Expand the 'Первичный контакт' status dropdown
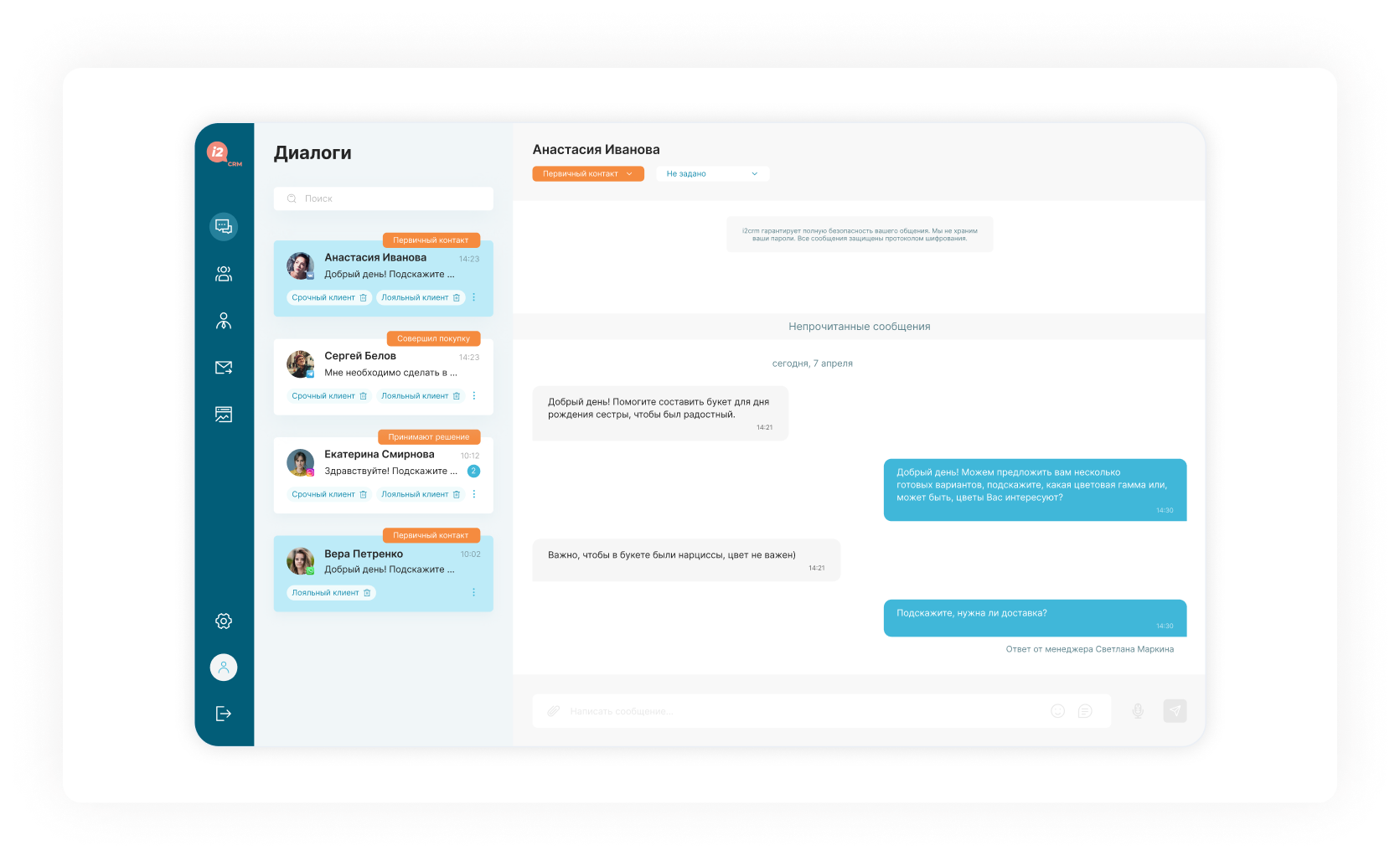This screenshot has width=1400, height=861. coord(588,174)
